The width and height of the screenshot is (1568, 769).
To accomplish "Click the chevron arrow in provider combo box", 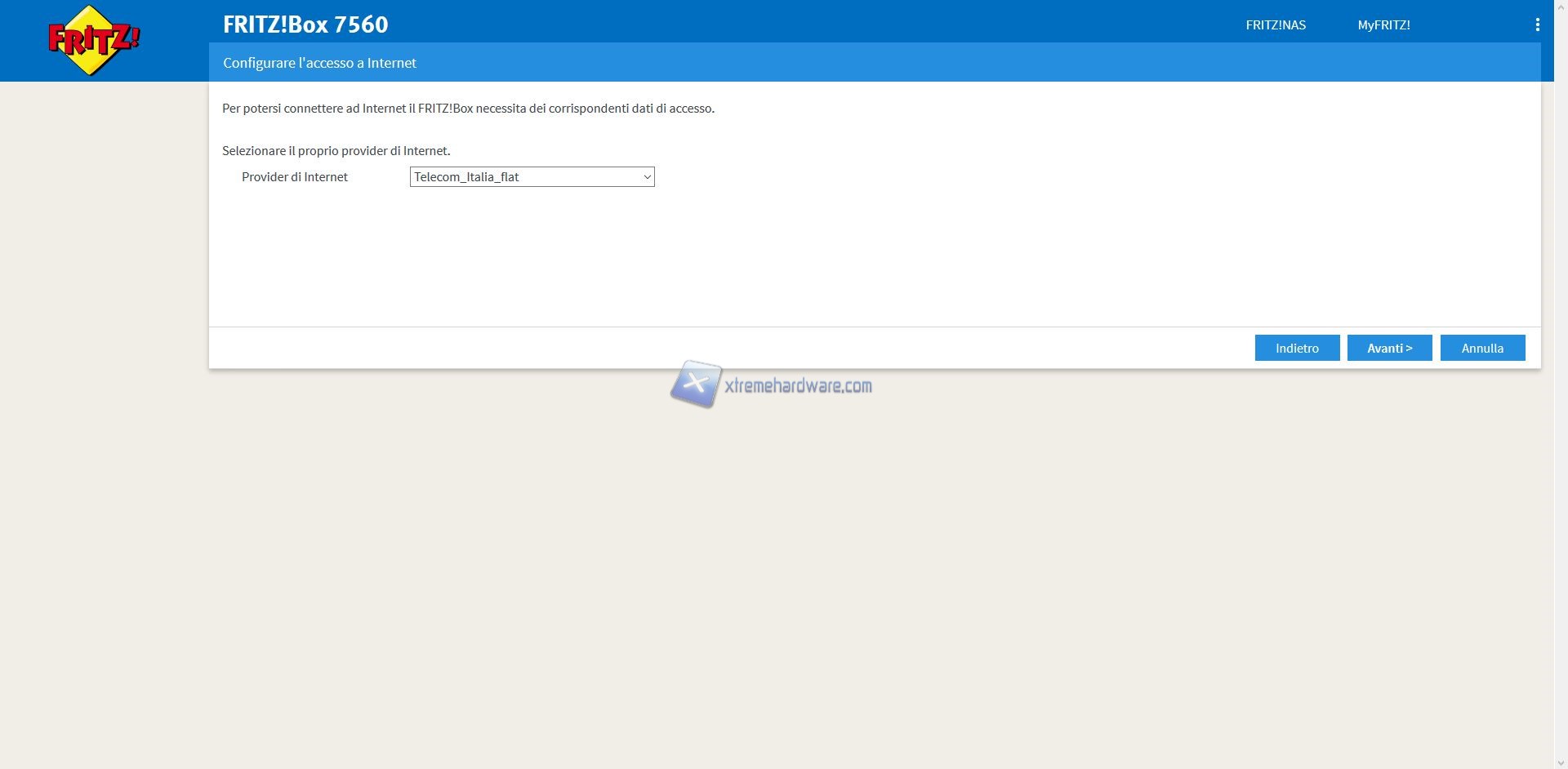I will click(x=647, y=177).
